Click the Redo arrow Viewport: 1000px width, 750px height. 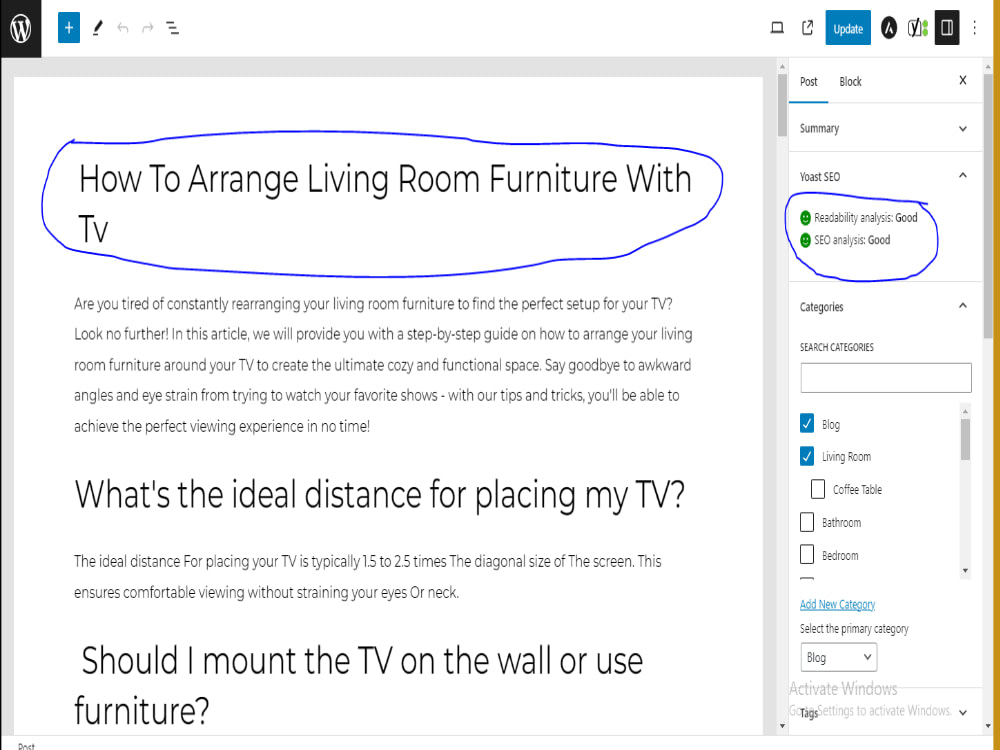click(147, 28)
